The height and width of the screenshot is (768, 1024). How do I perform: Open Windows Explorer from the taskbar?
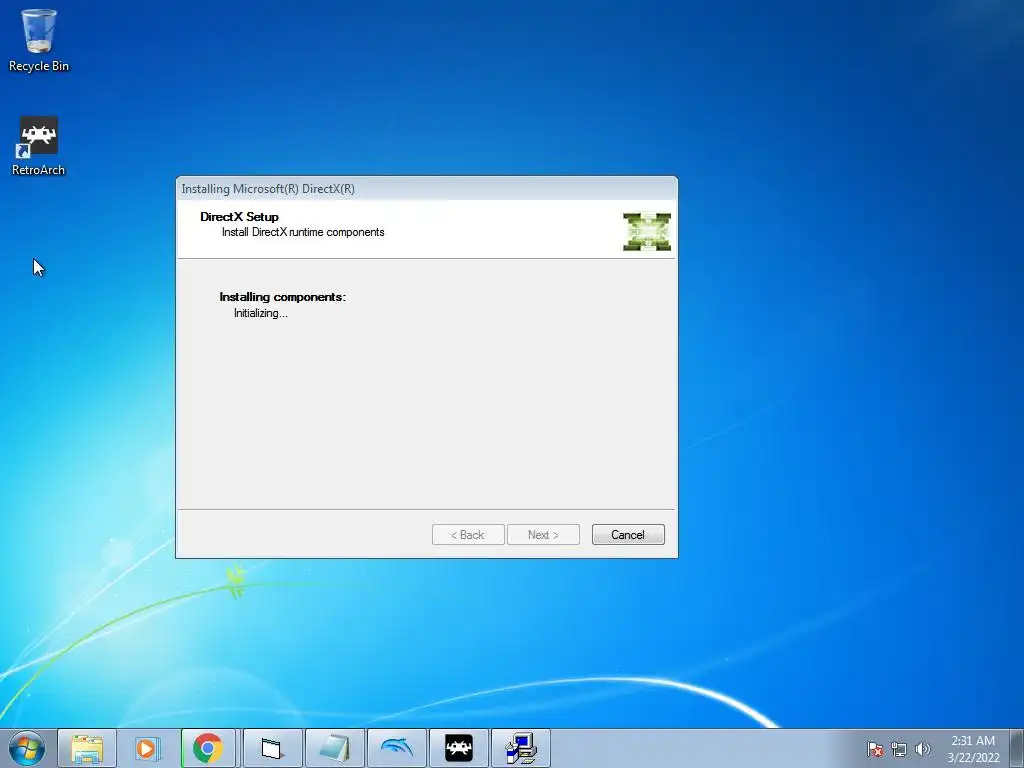point(87,748)
